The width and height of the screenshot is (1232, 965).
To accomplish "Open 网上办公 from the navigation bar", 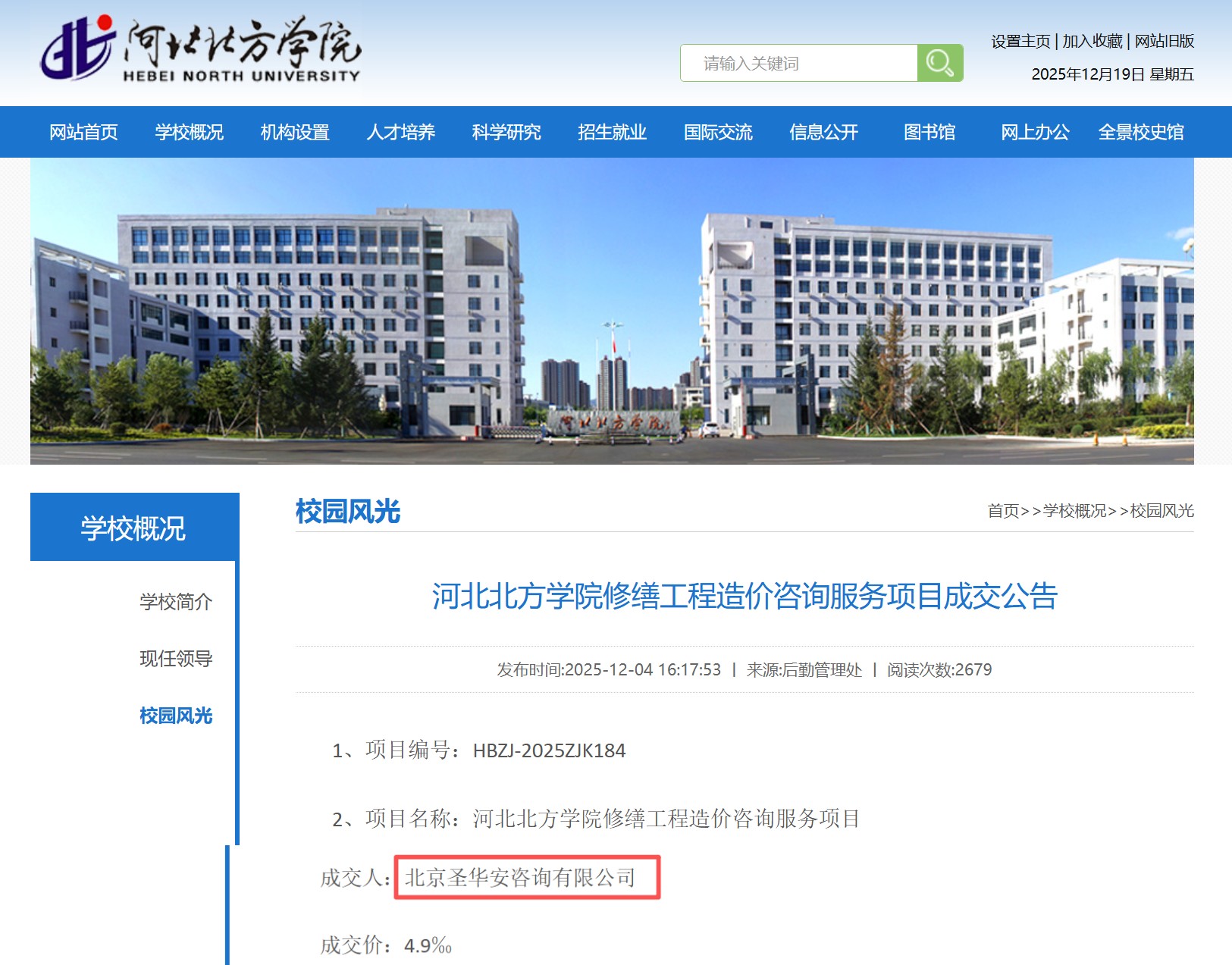I will point(1035,132).
